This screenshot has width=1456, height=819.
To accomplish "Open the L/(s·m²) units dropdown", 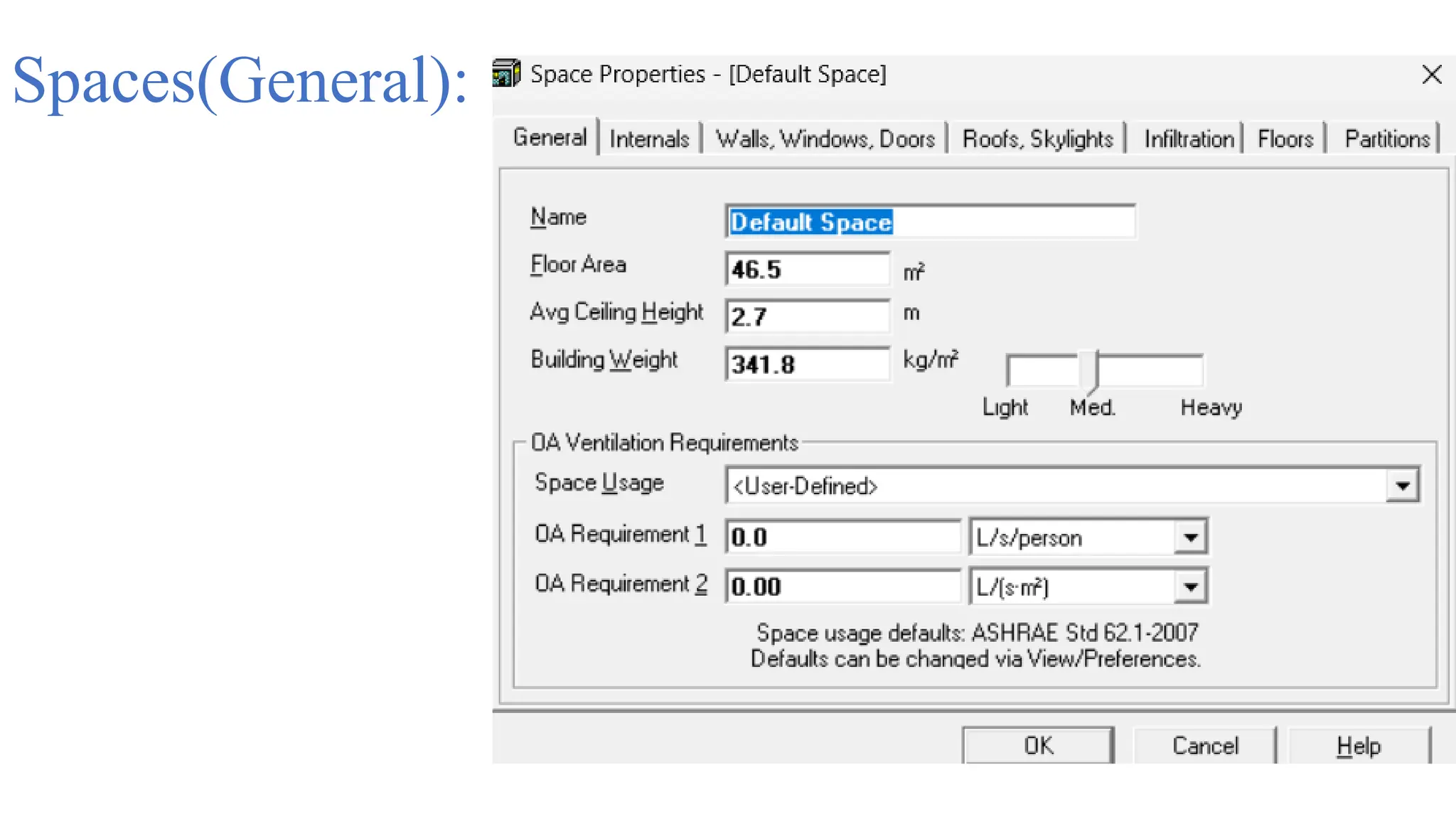I will [1191, 587].
